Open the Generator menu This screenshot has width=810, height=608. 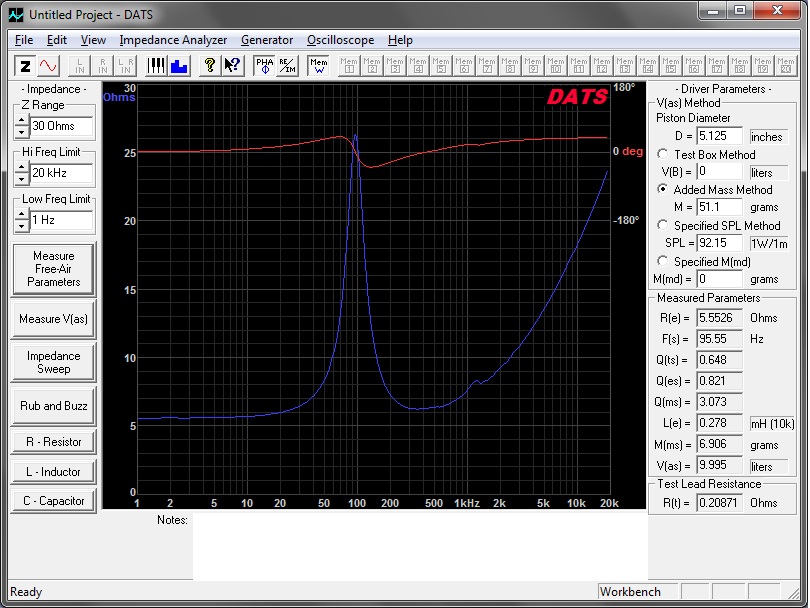(267, 40)
